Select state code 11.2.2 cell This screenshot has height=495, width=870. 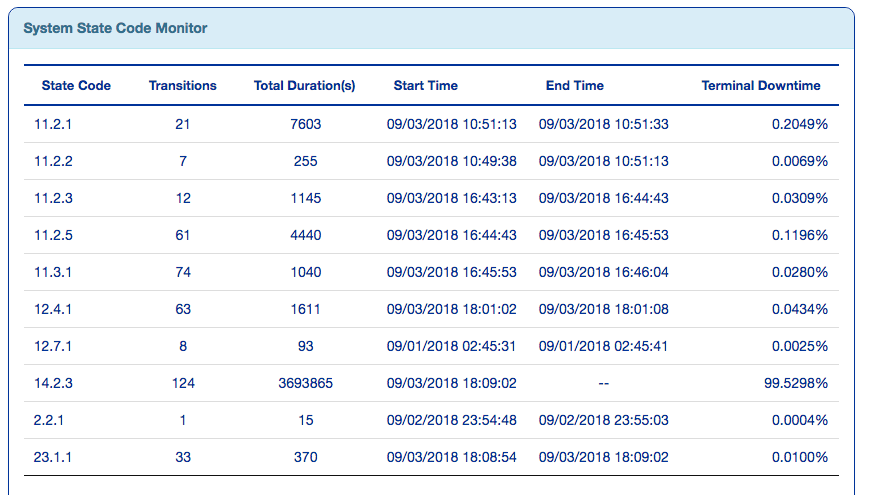[x=54, y=161]
